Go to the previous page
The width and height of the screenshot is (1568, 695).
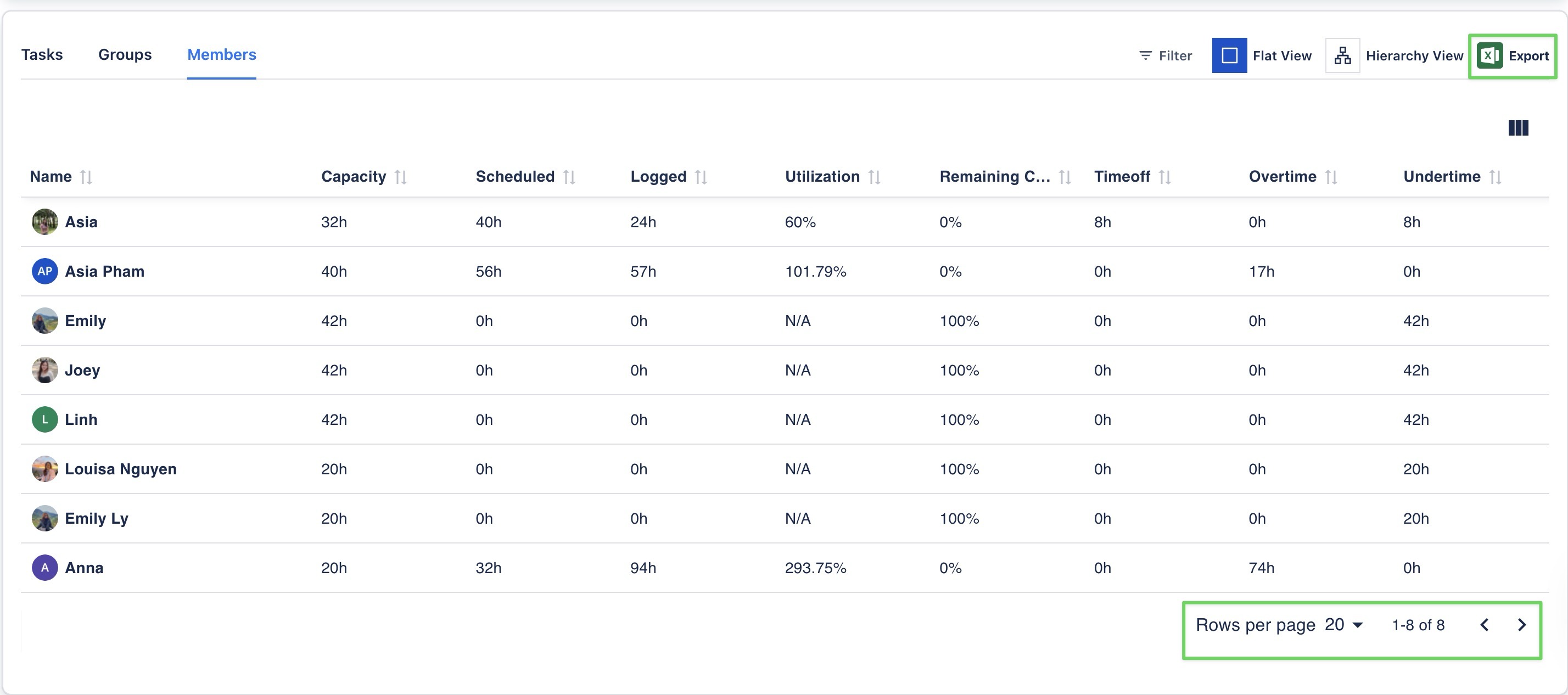point(1485,625)
